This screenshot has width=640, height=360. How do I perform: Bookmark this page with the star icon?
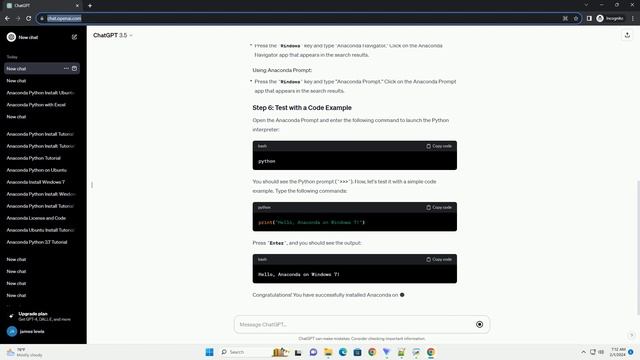point(576,18)
